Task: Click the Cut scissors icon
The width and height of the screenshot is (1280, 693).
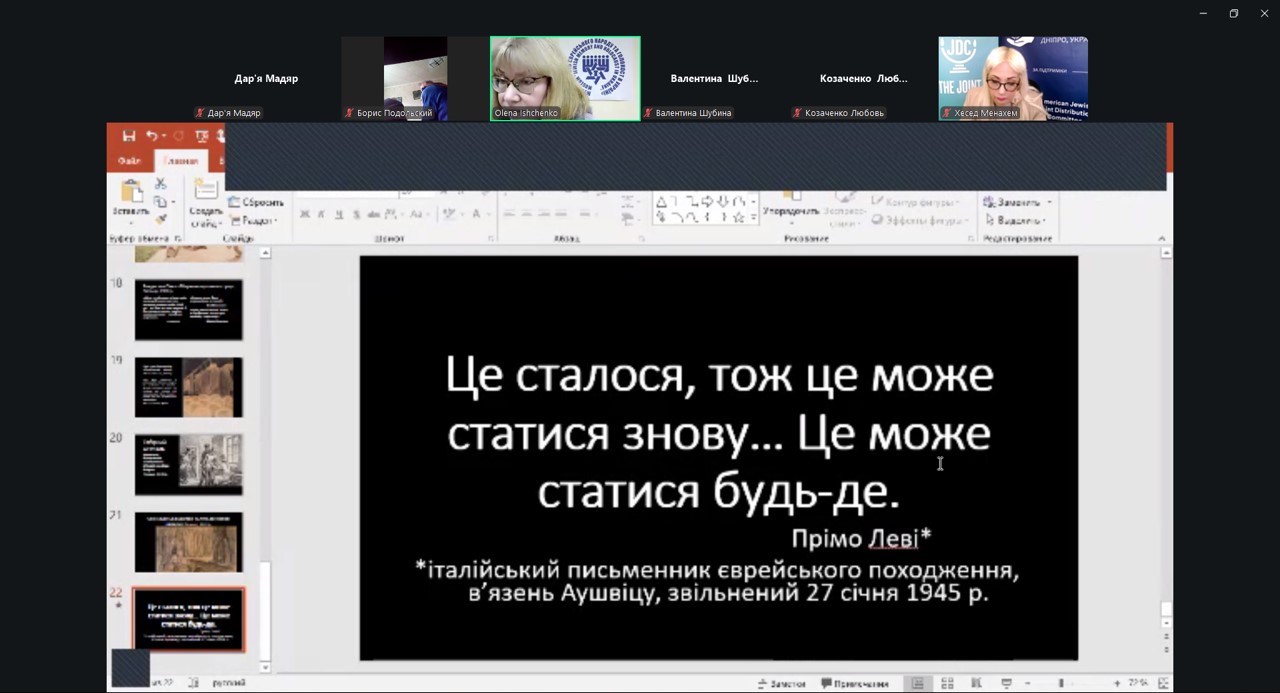Action: (x=160, y=184)
